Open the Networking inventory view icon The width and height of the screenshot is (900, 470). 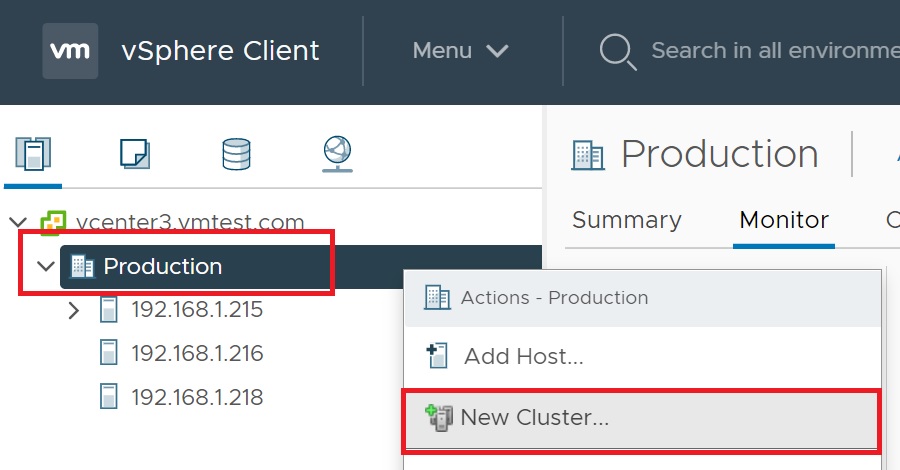[x=337, y=154]
